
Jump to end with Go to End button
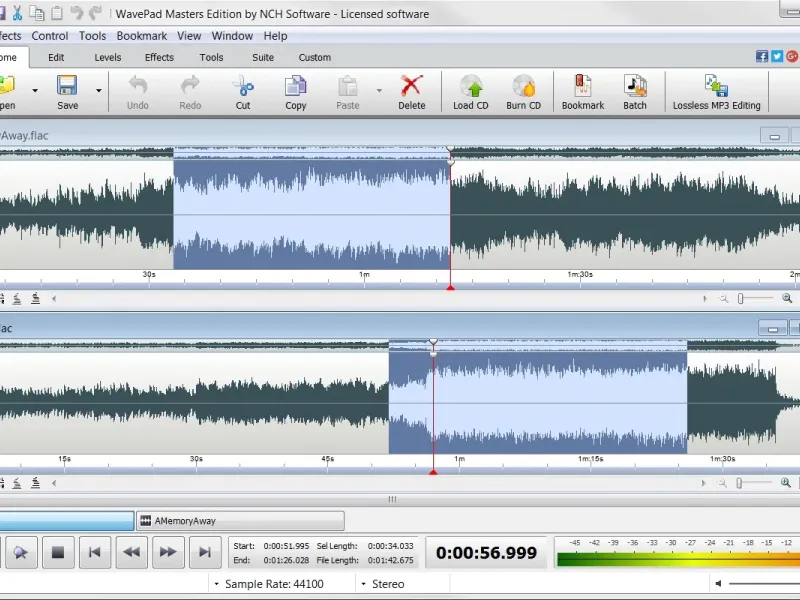coord(205,551)
